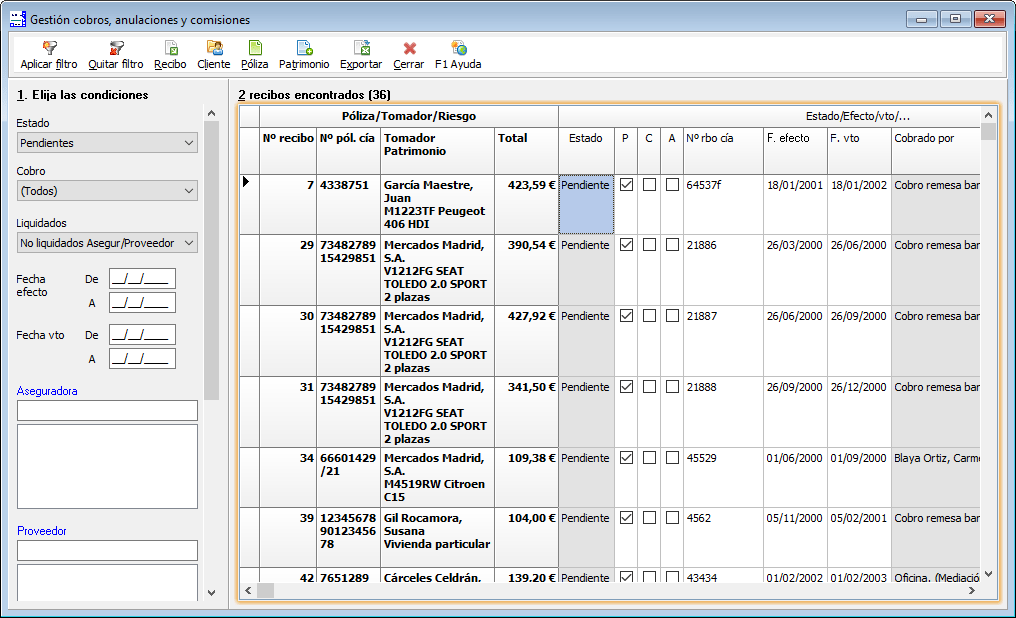Screen dimensions: 1016x618
Task: Select the García Maestre, Juan tomador cell
Action: pos(437,204)
